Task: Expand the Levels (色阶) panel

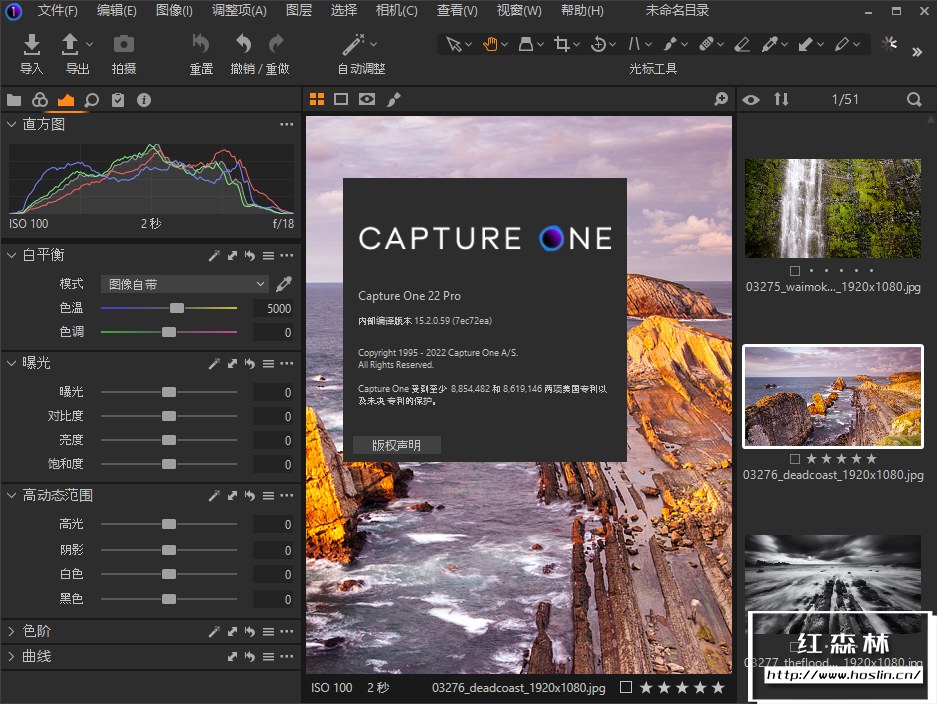Action: pyautogui.click(x=12, y=631)
